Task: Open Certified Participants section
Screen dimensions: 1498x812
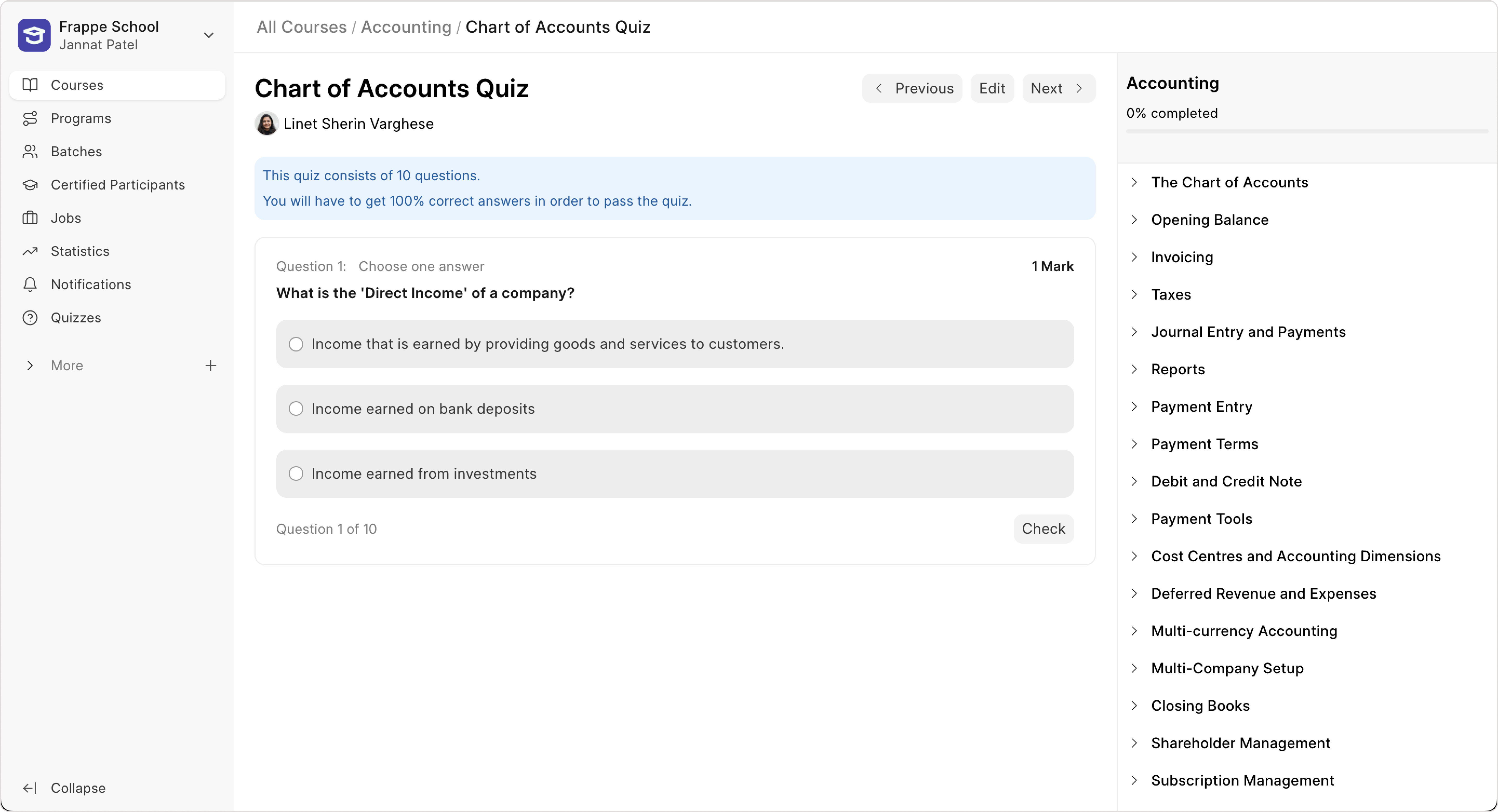Action: click(x=118, y=184)
